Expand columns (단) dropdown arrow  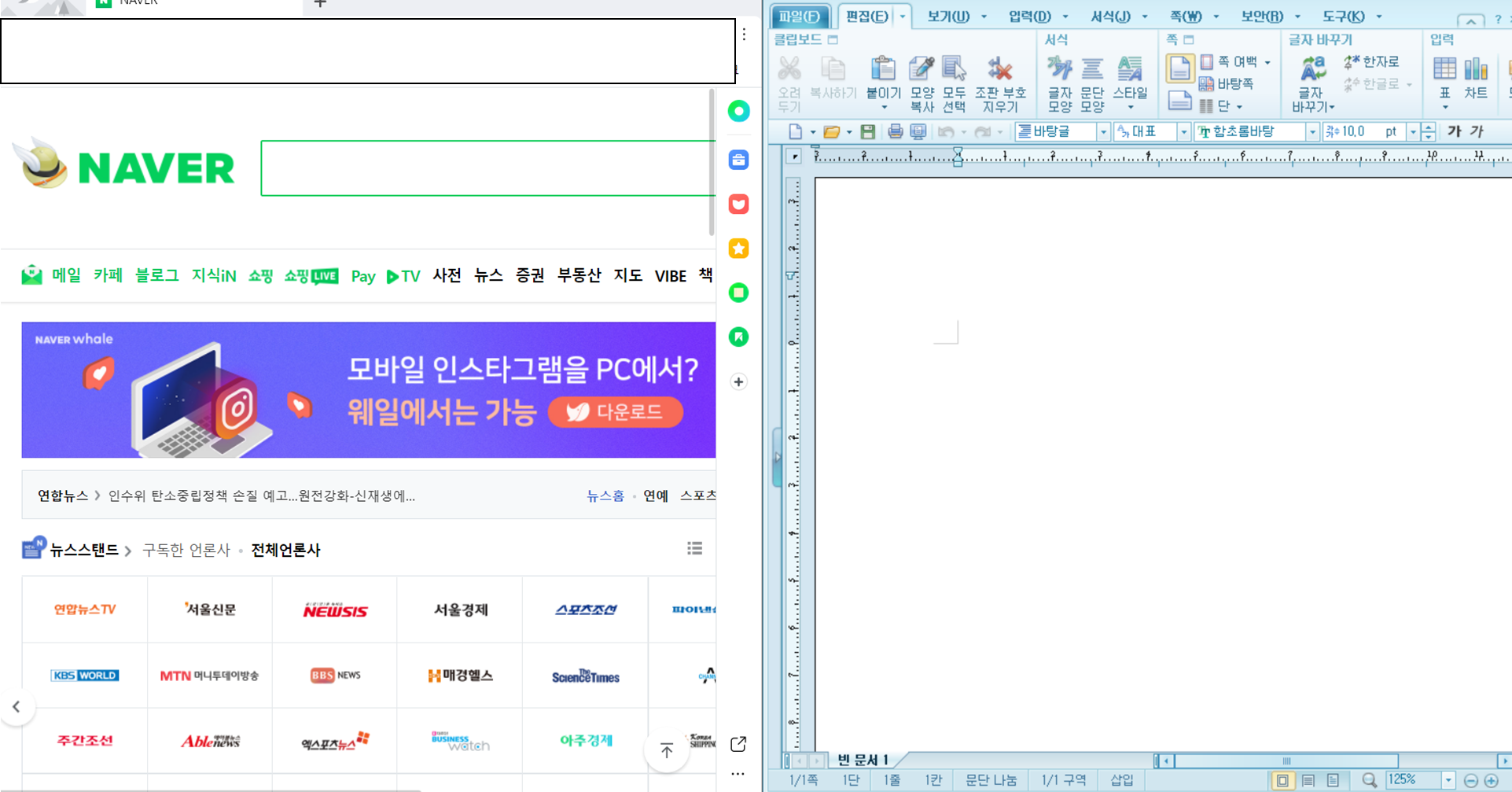pos(1239,106)
